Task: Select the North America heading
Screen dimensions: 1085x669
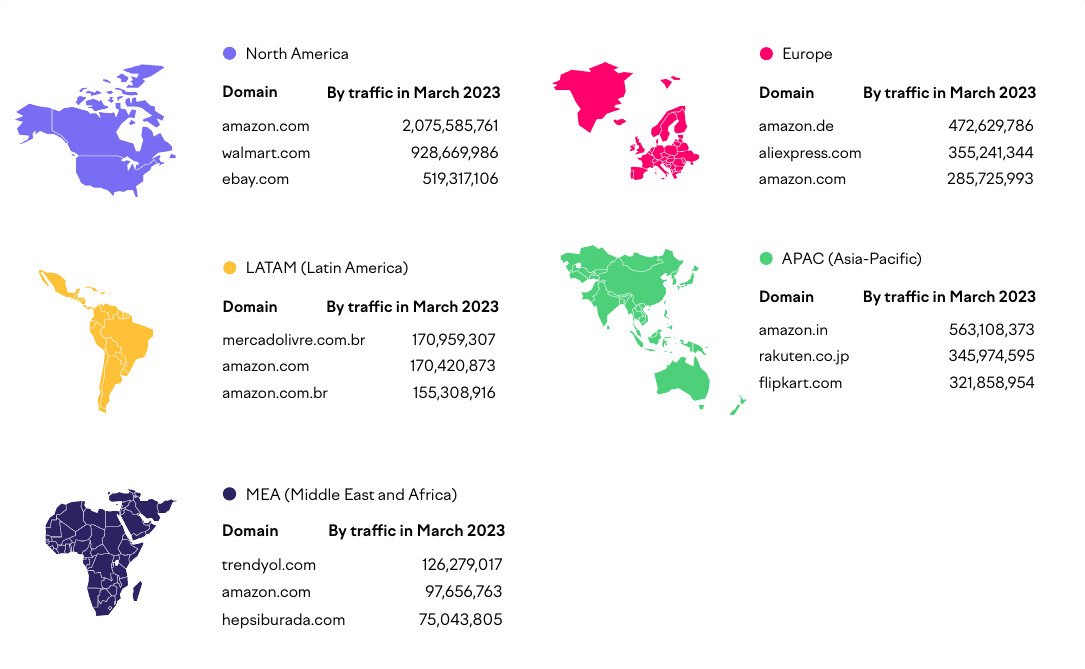Action: click(x=297, y=54)
